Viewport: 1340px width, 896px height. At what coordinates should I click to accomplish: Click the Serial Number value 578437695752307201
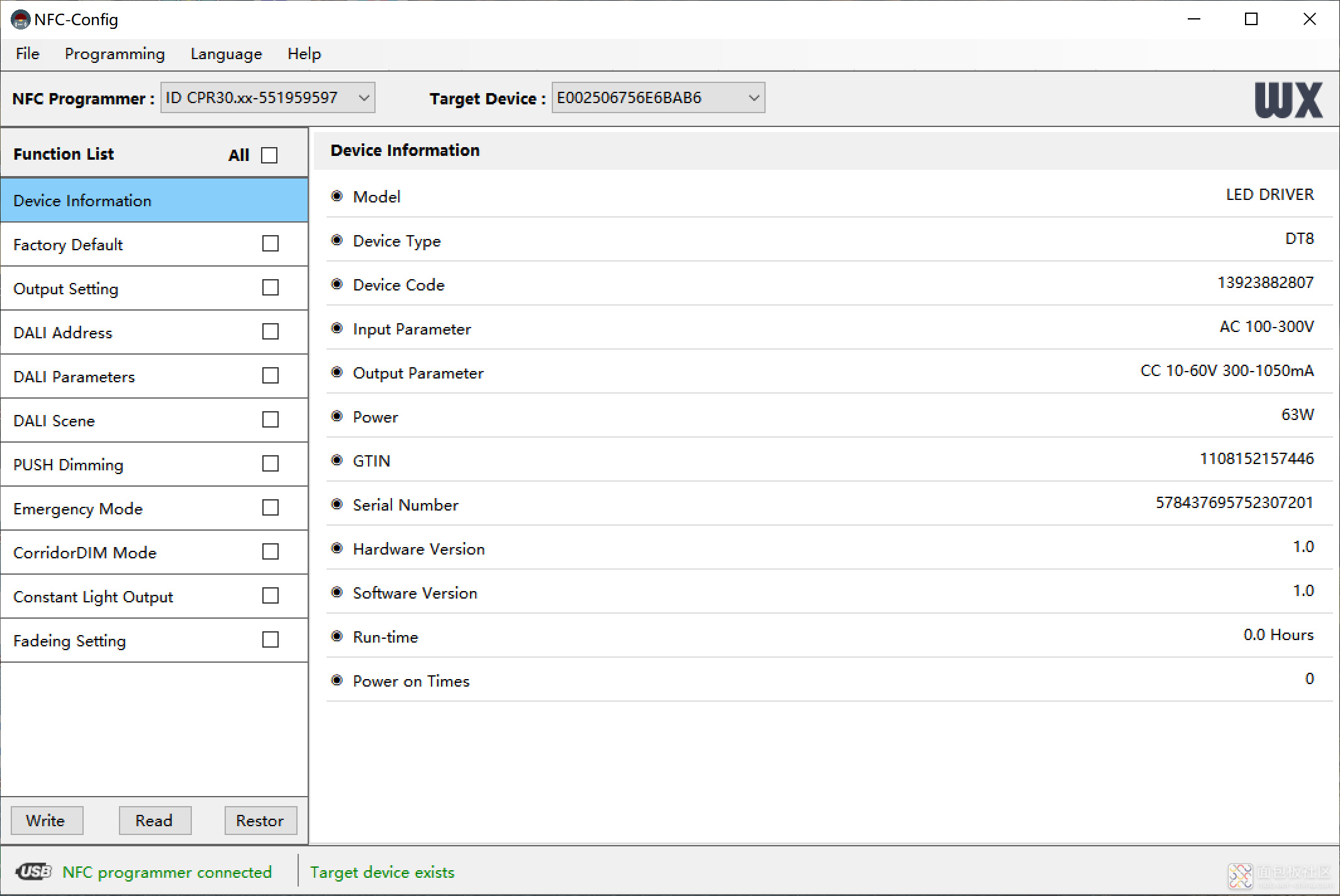1234,503
